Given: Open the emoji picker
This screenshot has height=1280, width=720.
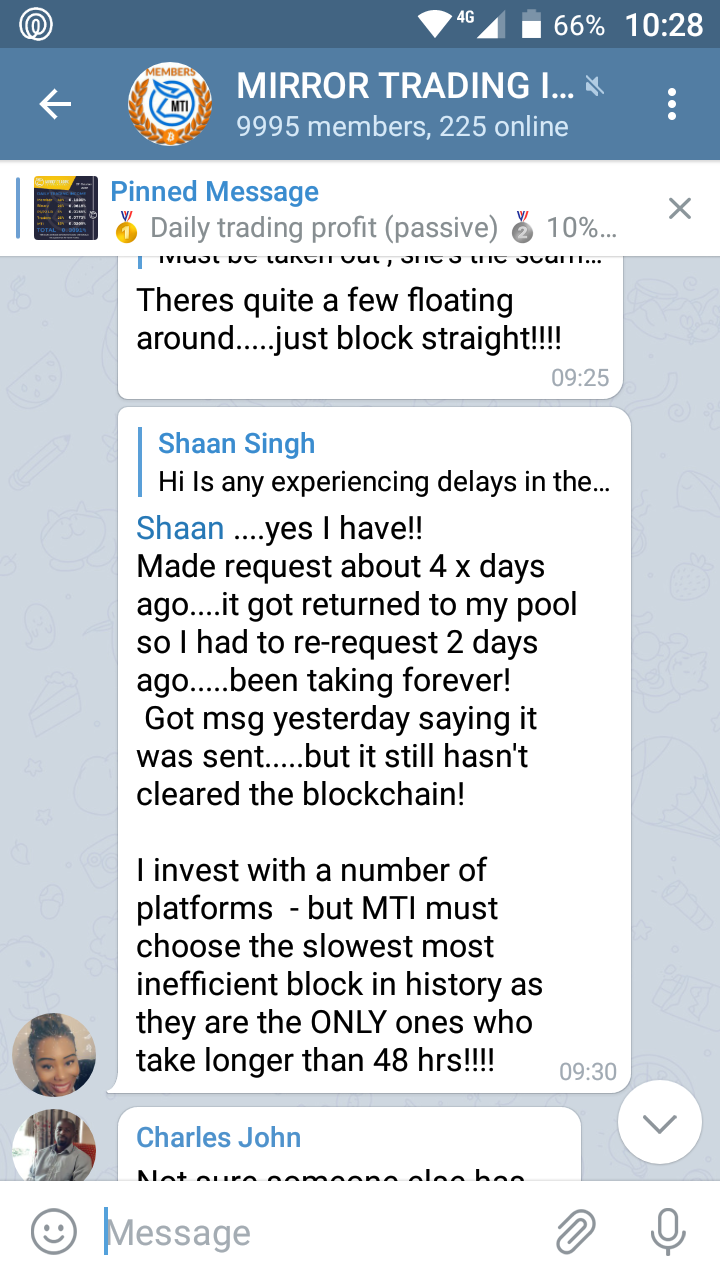Looking at the screenshot, I should pyautogui.click(x=54, y=1231).
